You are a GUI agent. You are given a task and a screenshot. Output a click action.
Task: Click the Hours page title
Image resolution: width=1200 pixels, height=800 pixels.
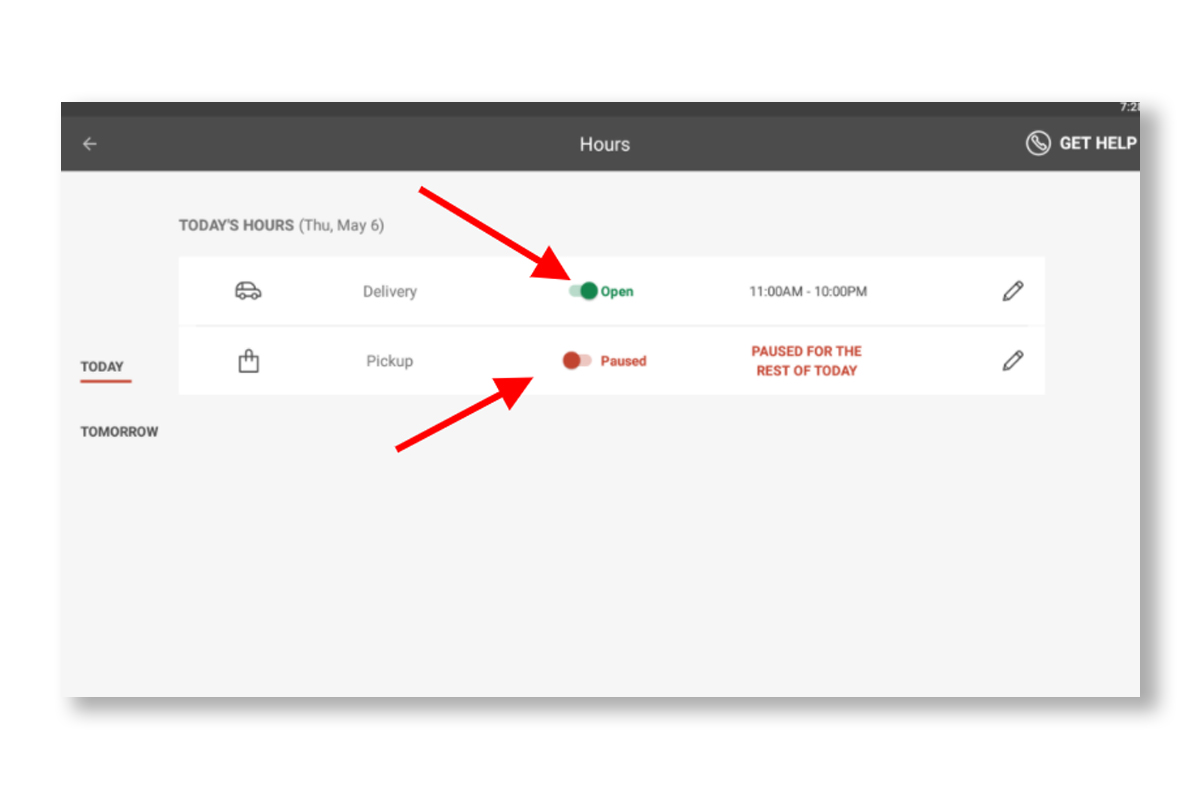pyautogui.click(x=605, y=144)
